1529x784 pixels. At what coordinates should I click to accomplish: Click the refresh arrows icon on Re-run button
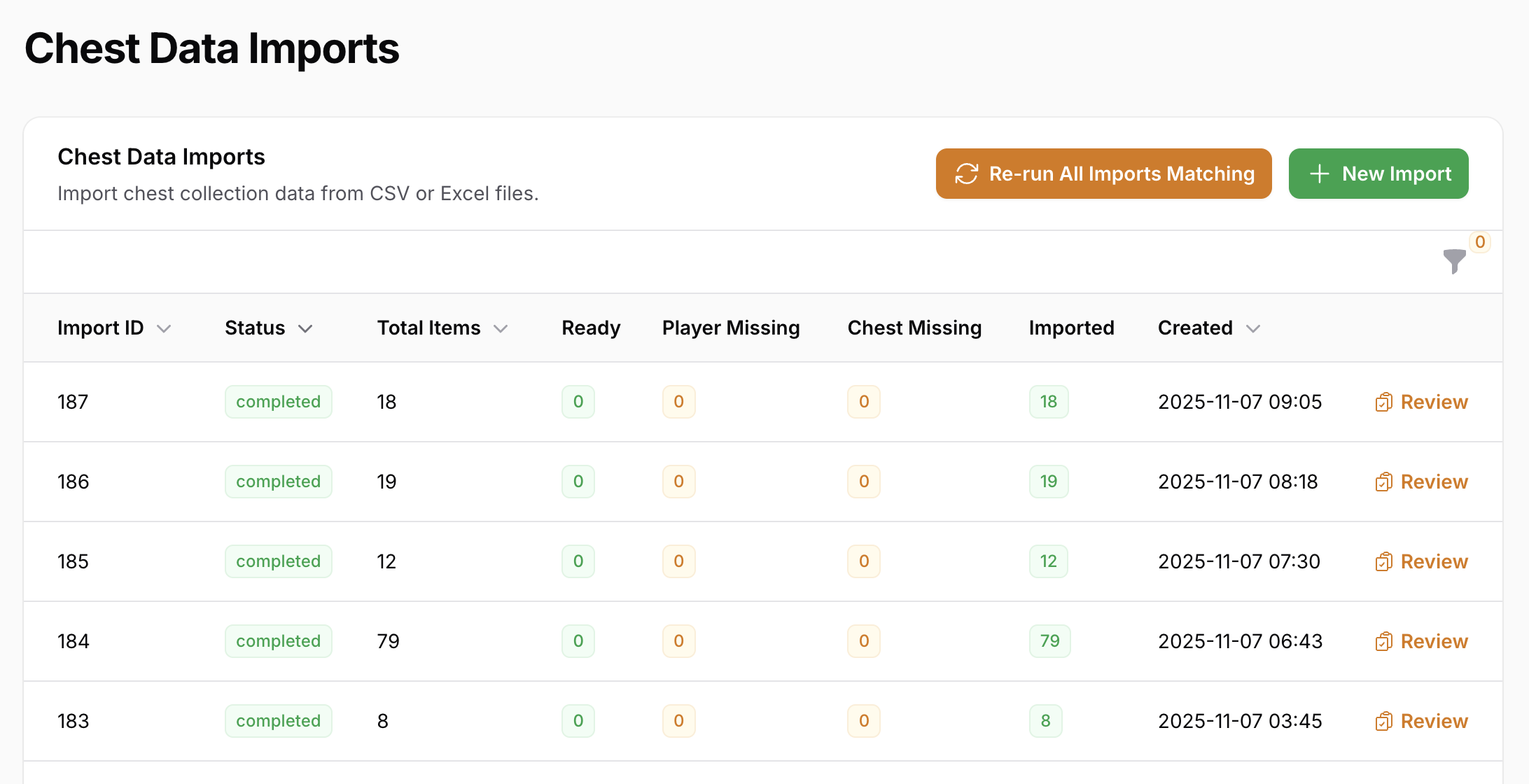click(966, 174)
